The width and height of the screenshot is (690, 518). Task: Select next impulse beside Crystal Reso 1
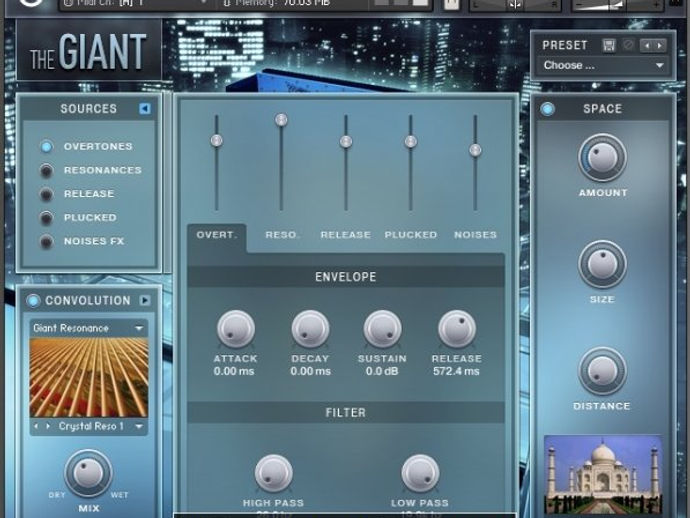click(x=48, y=426)
